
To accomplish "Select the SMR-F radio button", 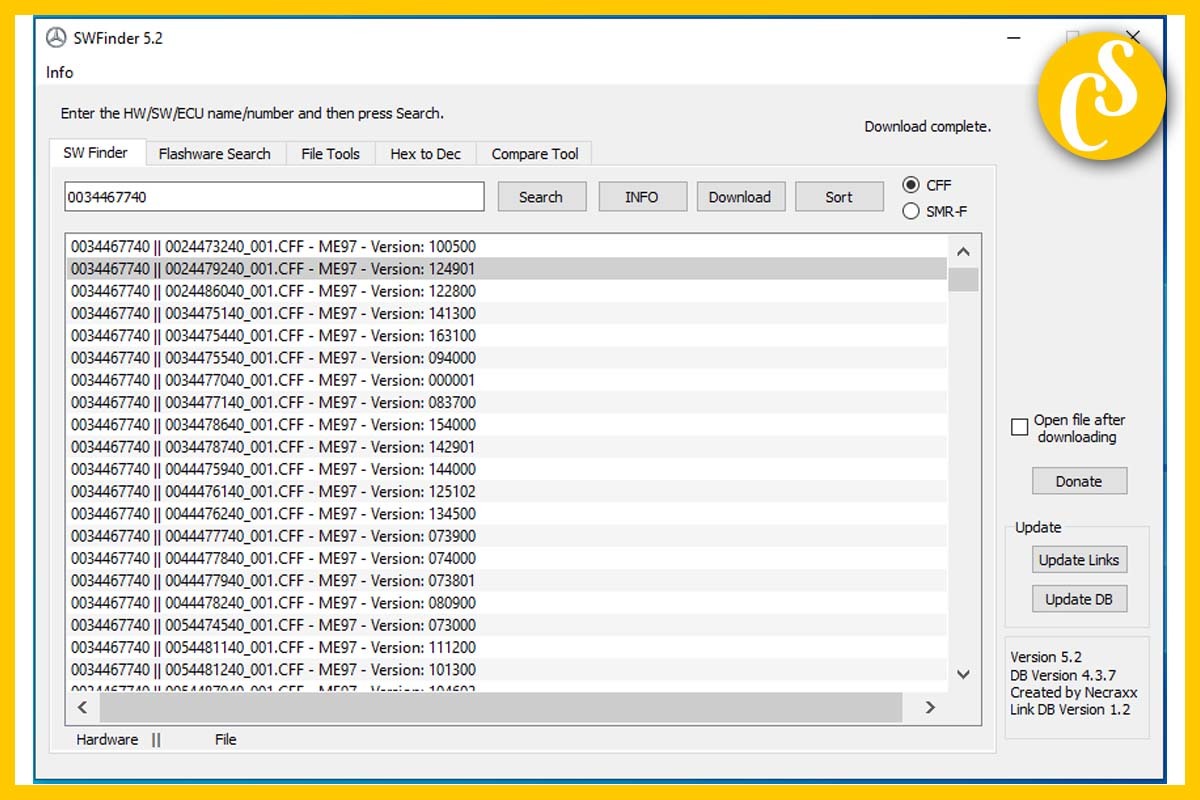I will (911, 211).
